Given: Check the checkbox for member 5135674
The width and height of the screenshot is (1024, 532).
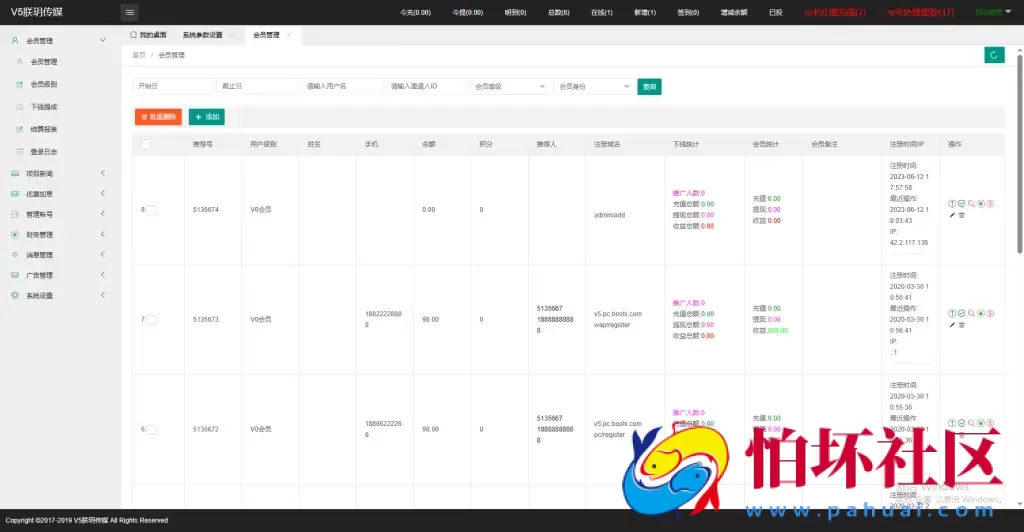Looking at the screenshot, I should pyautogui.click(x=151, y=210).
